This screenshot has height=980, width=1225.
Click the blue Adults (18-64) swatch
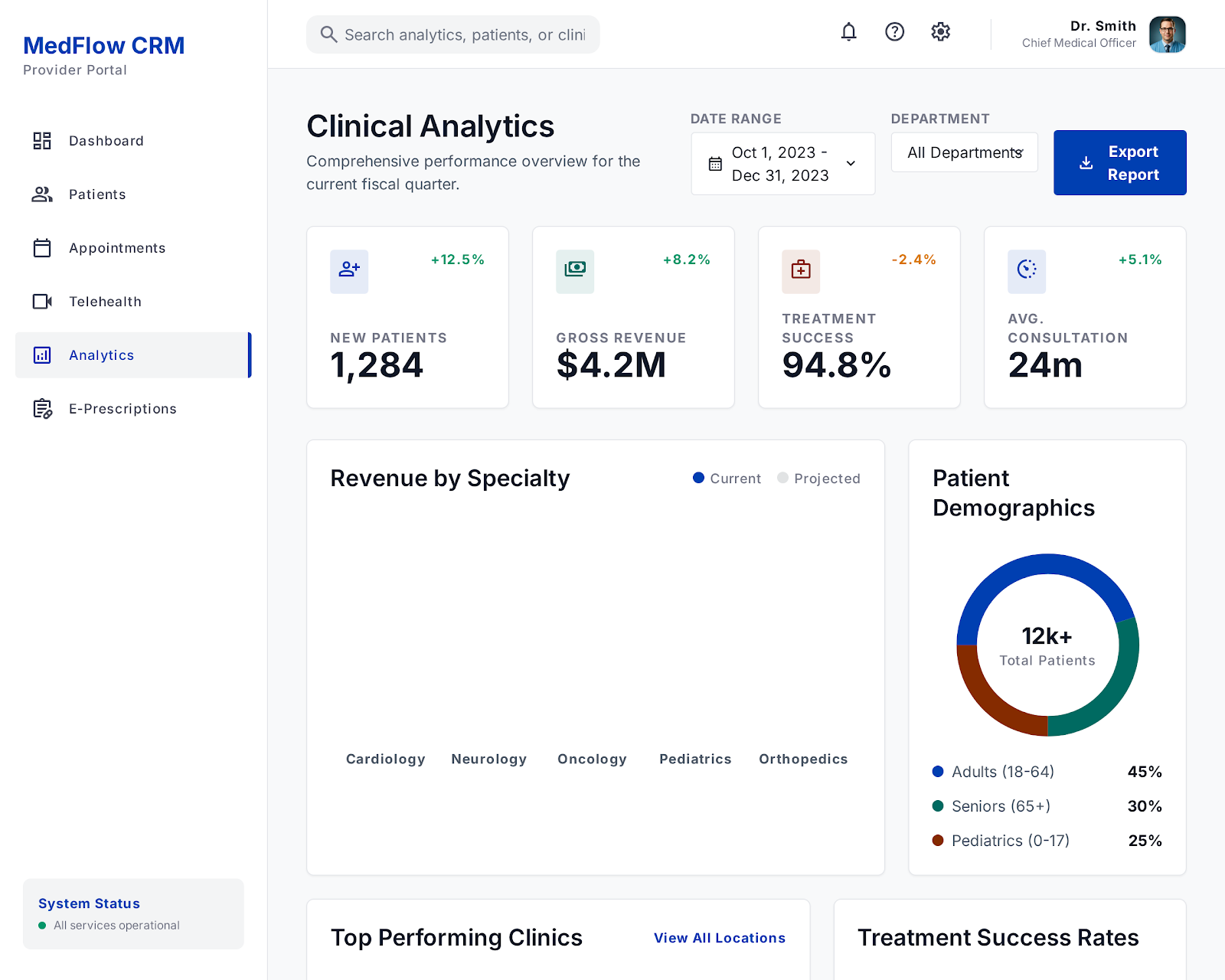(x=938, y=772)
